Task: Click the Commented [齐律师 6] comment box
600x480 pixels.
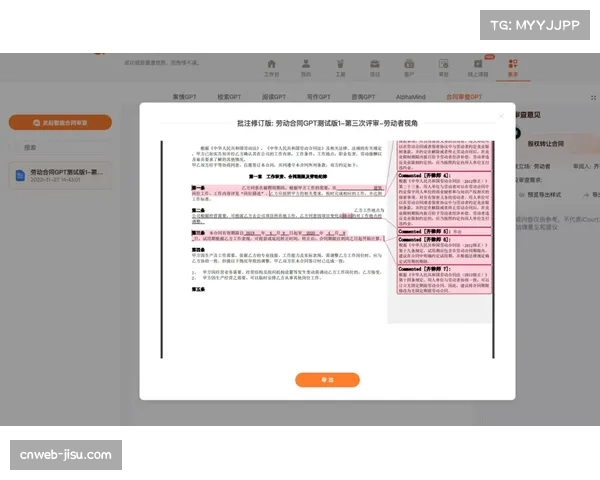Action: 444,250
